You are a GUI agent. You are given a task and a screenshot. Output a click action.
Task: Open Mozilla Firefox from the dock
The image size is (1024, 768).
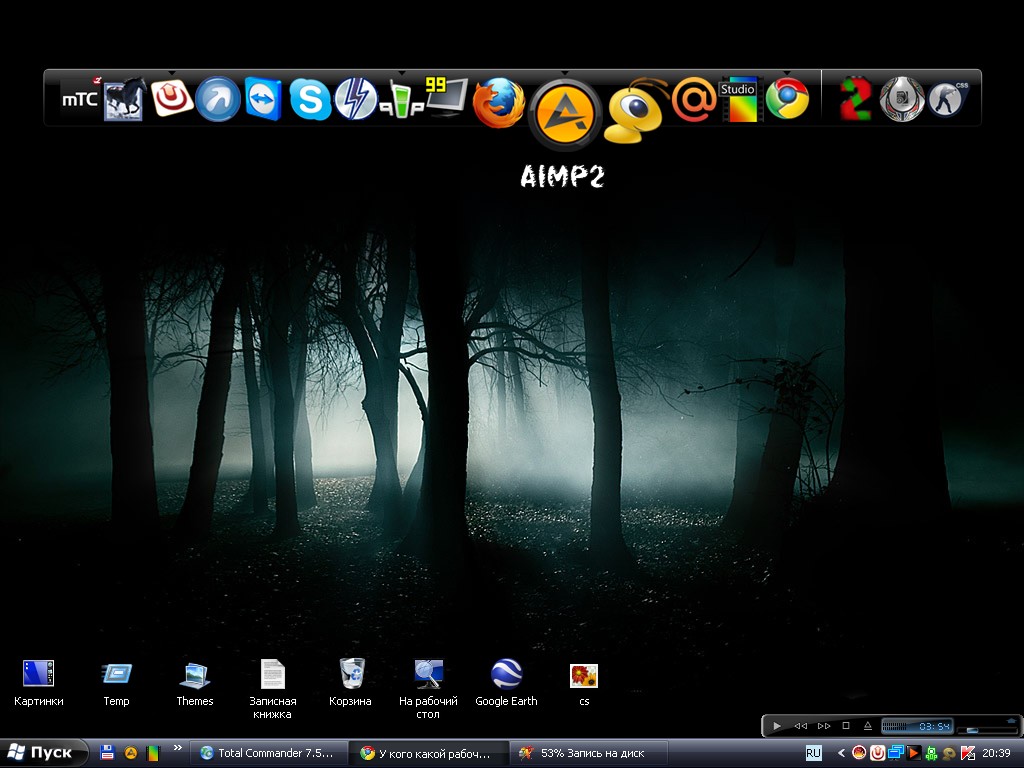(x=498, y=103)
